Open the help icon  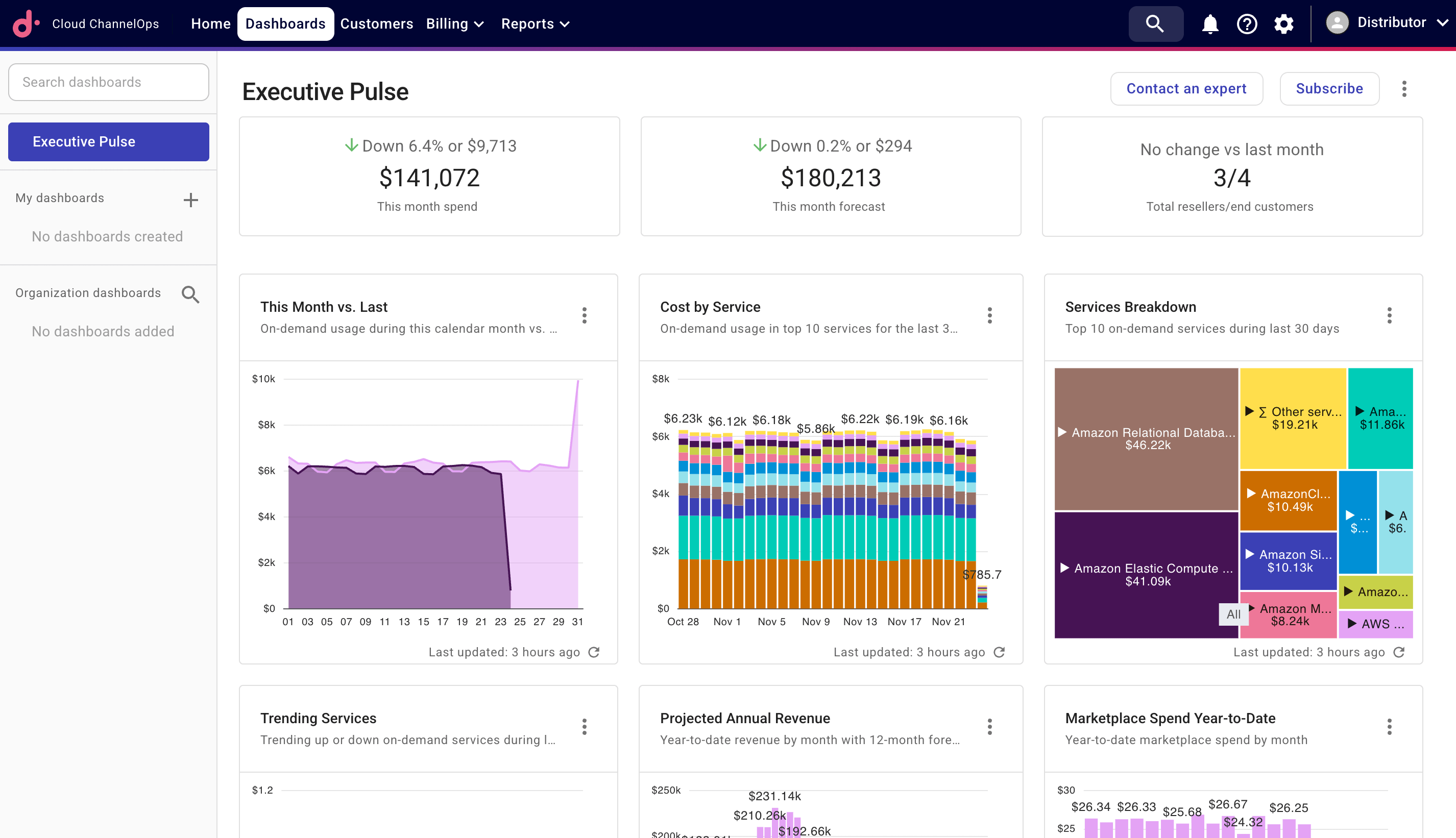(x=1247, y=23)
